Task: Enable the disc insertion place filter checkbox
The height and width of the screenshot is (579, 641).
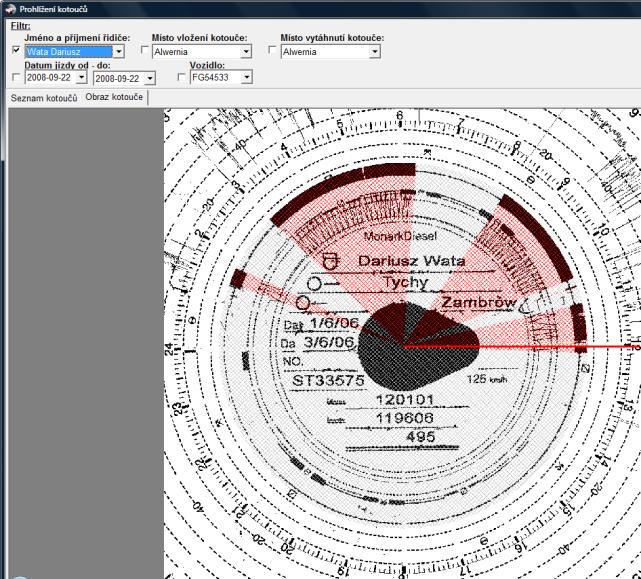Action: pos(144,49)
